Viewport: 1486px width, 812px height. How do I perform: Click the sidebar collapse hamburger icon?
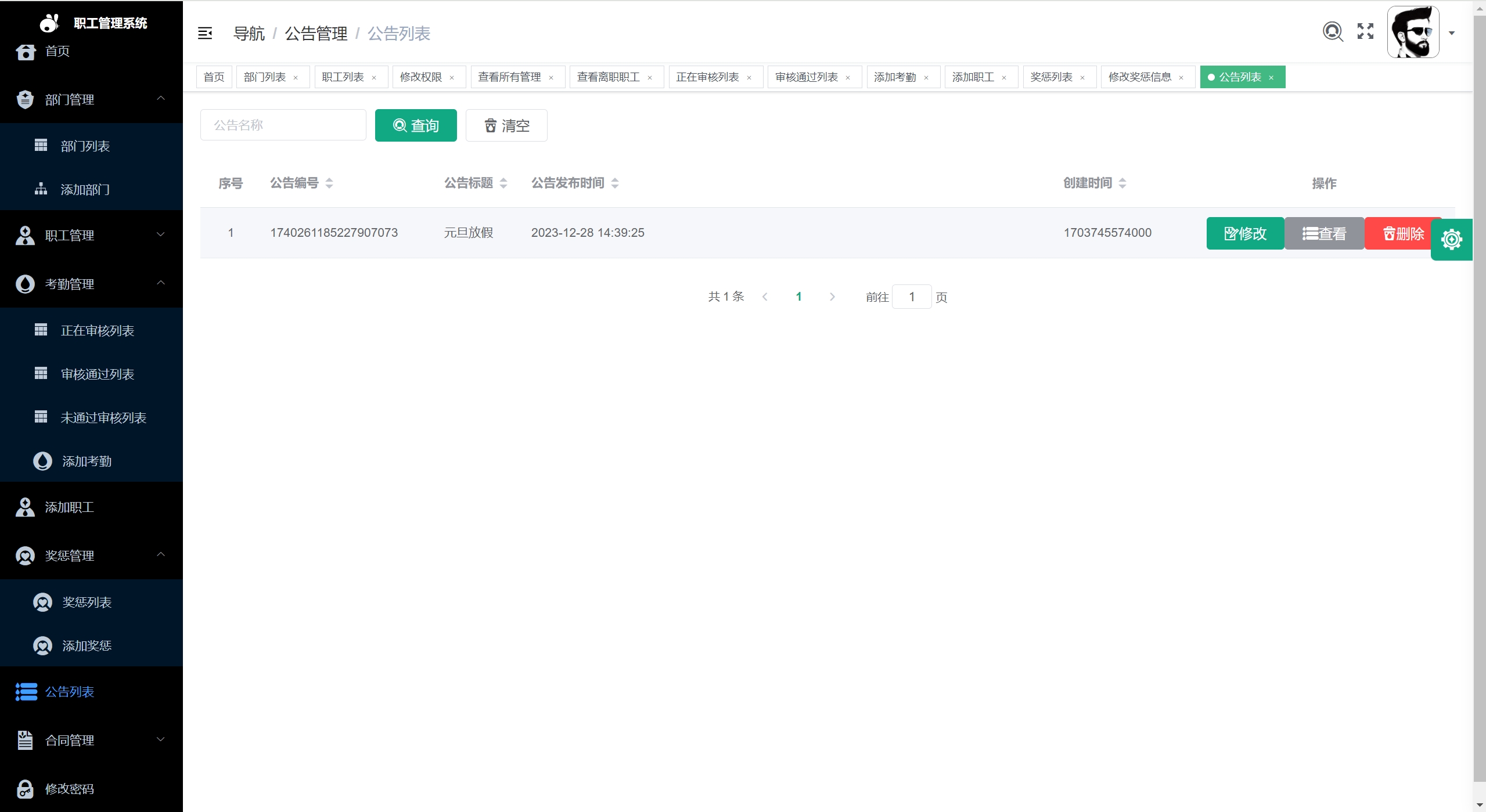pyautogui.click(x=205, y=33)
